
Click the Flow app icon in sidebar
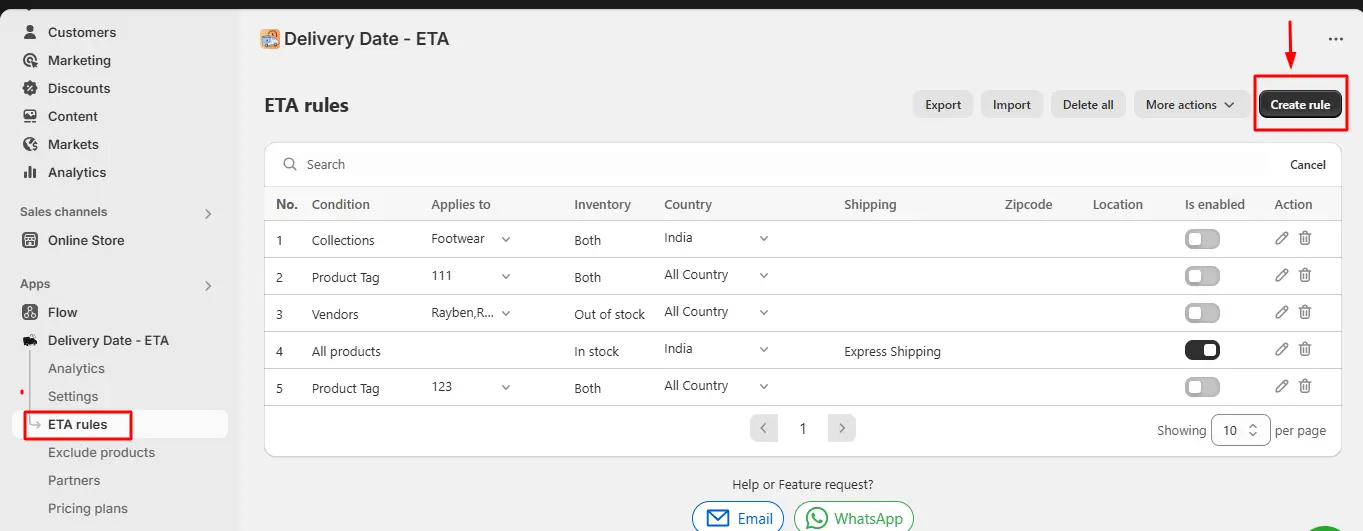click(30, 312)
